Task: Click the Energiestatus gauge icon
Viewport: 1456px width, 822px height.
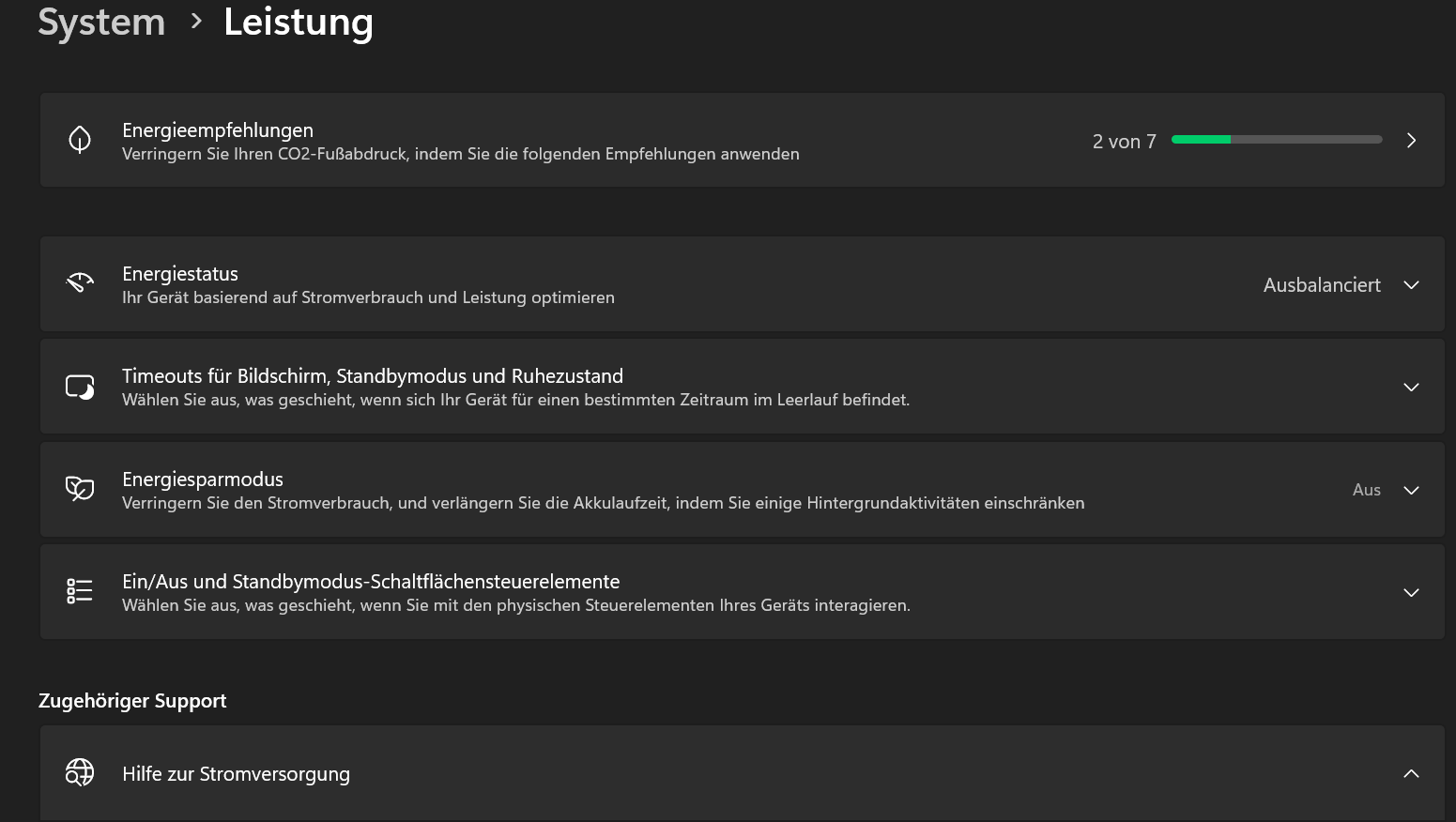Action: pos(80,282)
